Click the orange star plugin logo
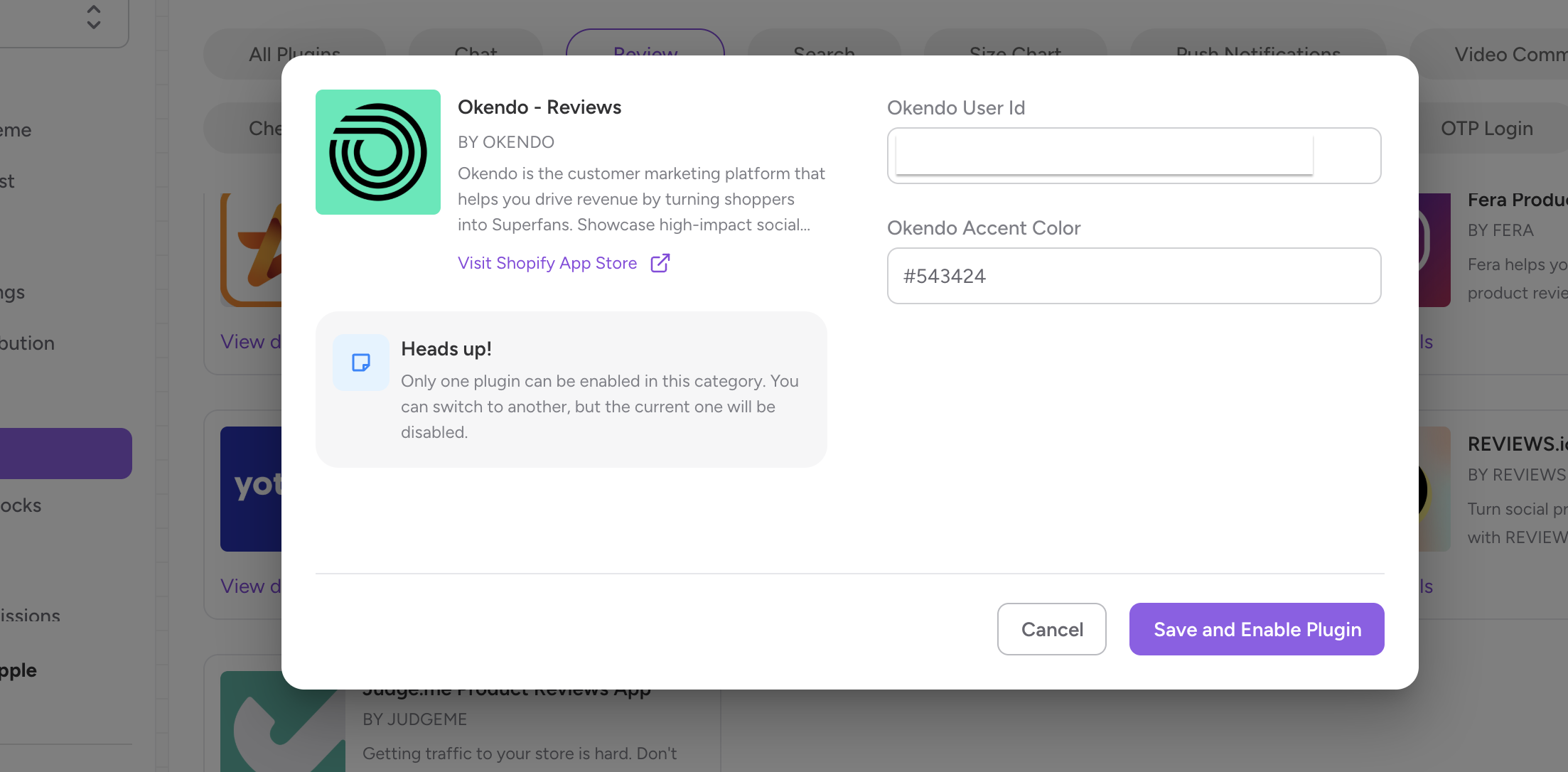This screenshot has width=1568, height=772. click(251, 250)
